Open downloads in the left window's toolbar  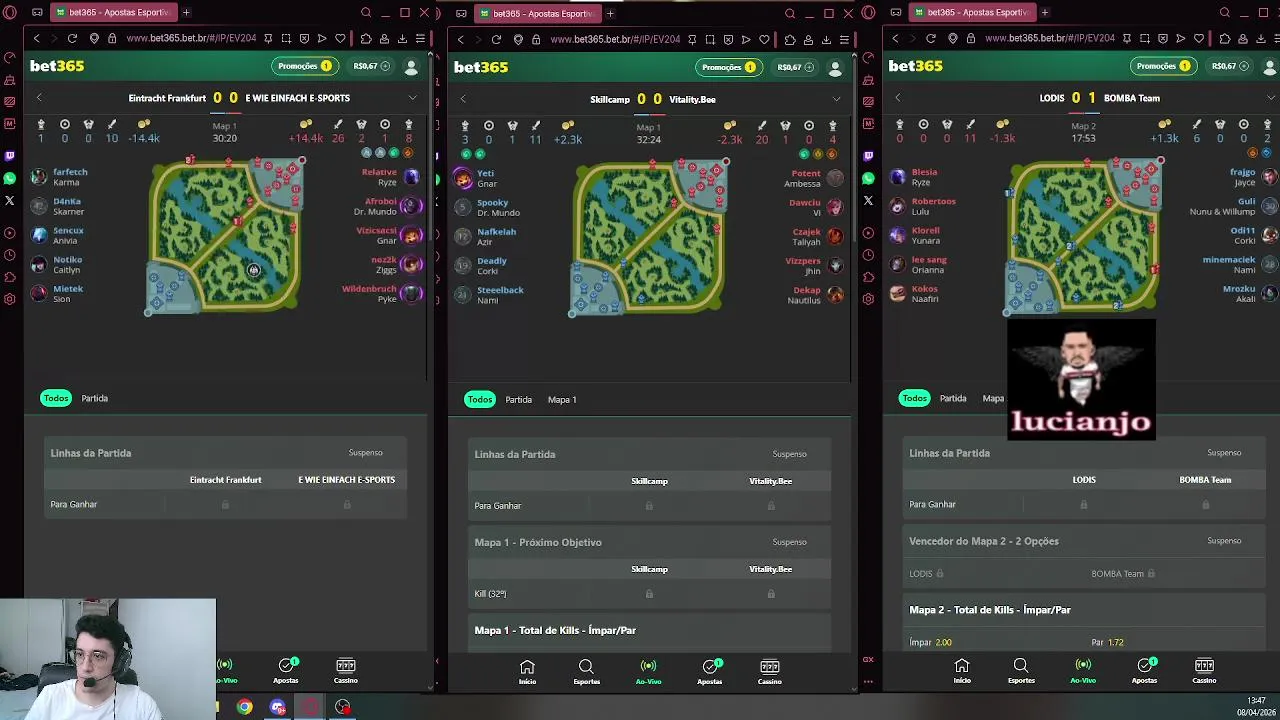point(402,38)
